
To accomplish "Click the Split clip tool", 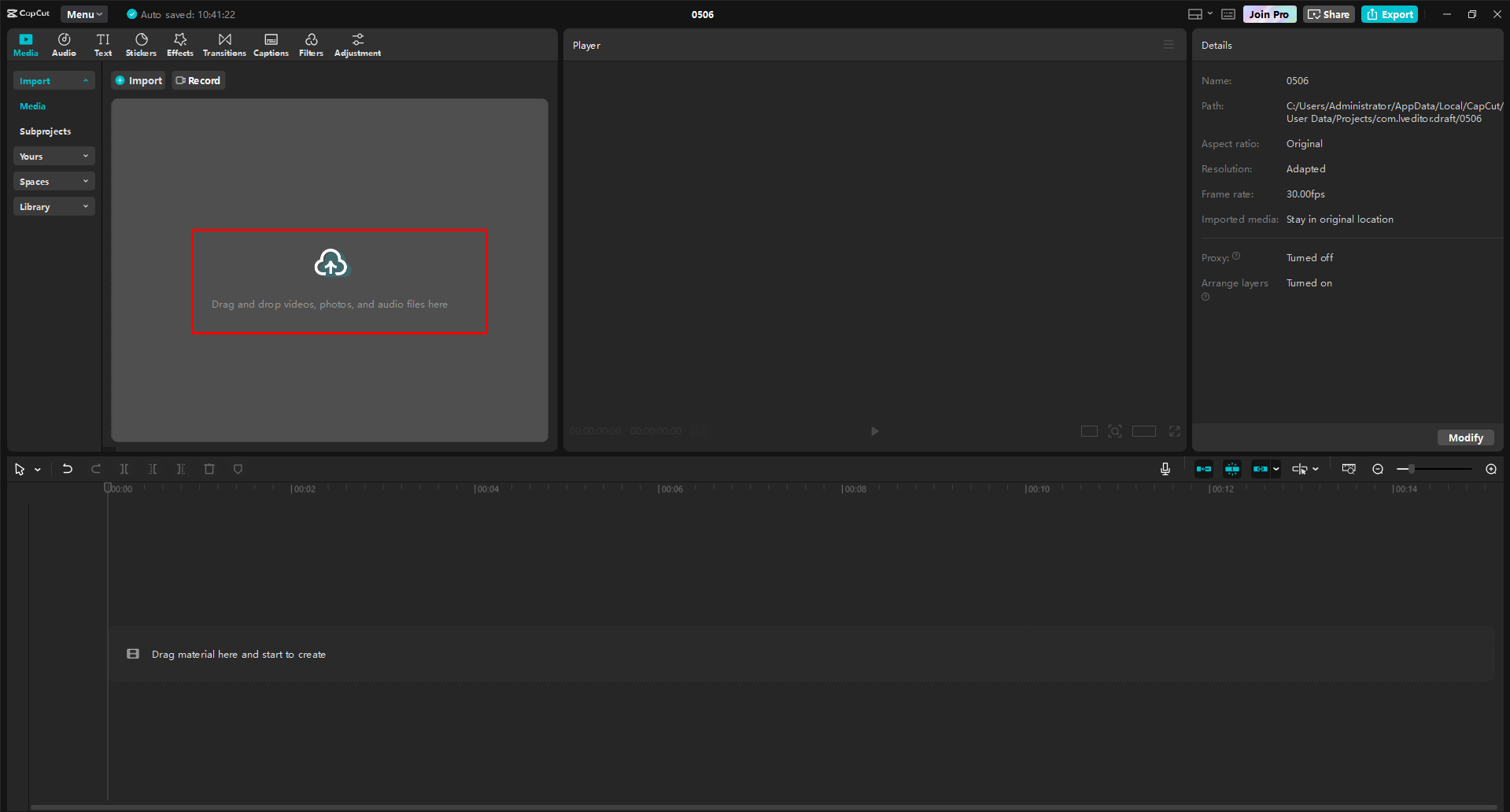I will coord(124,469).
